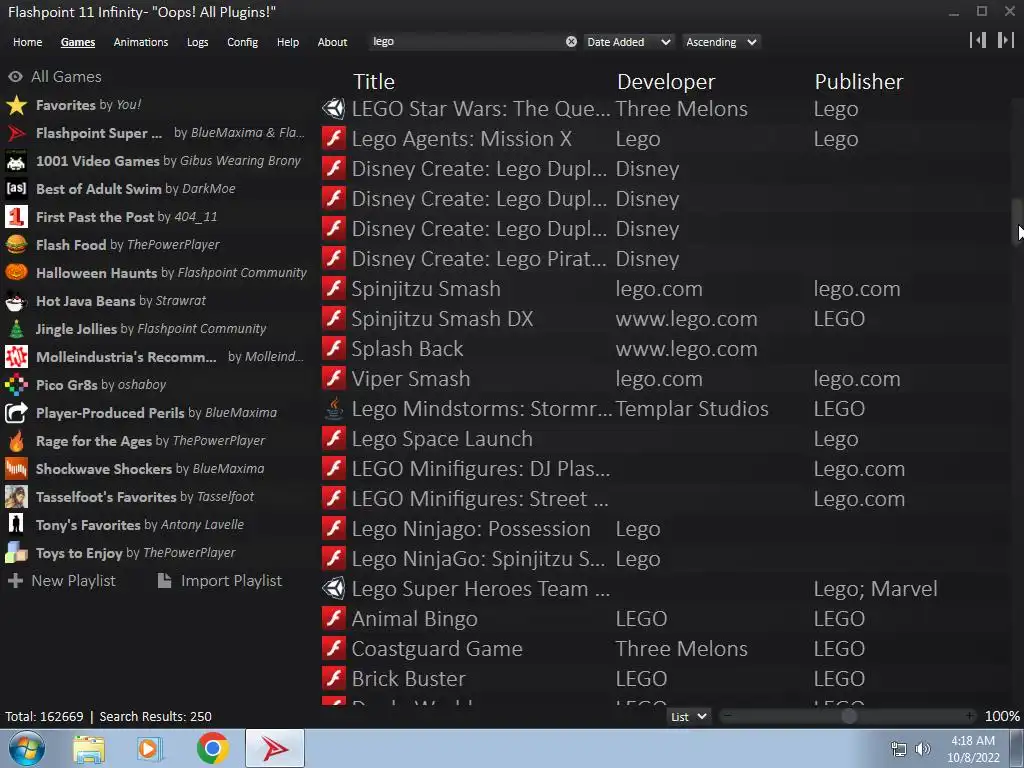Adjust the thumbnail zoom slider handle
Viewport: 1024px width, 768px height.
pyautogui.click(x=848, y=716)
